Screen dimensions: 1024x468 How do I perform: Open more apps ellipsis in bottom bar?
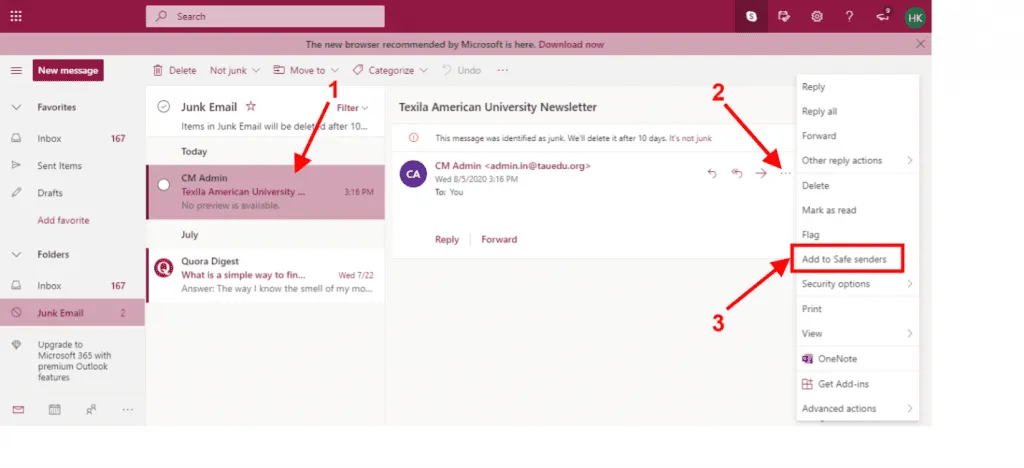[128, 409]
